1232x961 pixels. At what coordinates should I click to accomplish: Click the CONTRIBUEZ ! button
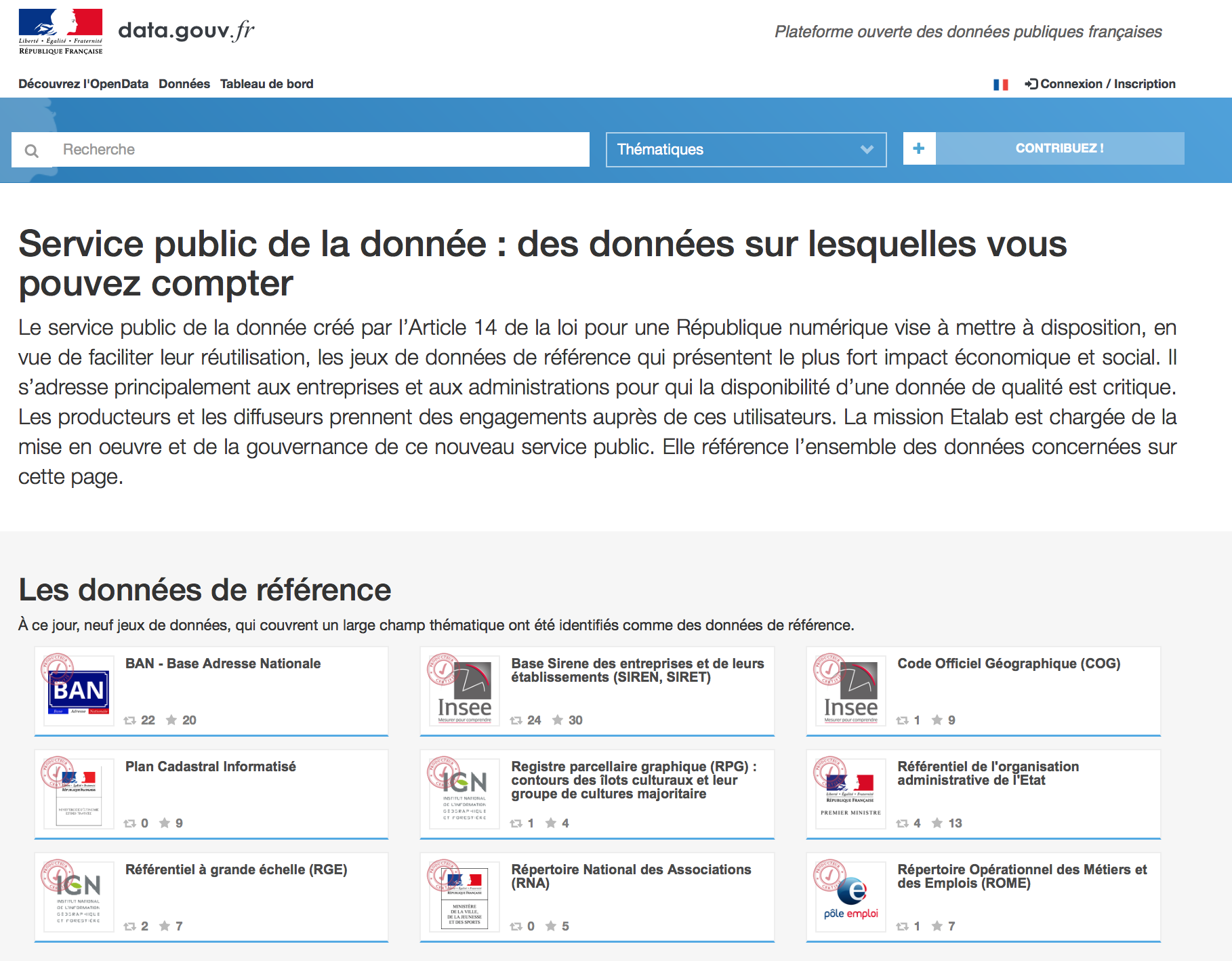click(1060, 148)
